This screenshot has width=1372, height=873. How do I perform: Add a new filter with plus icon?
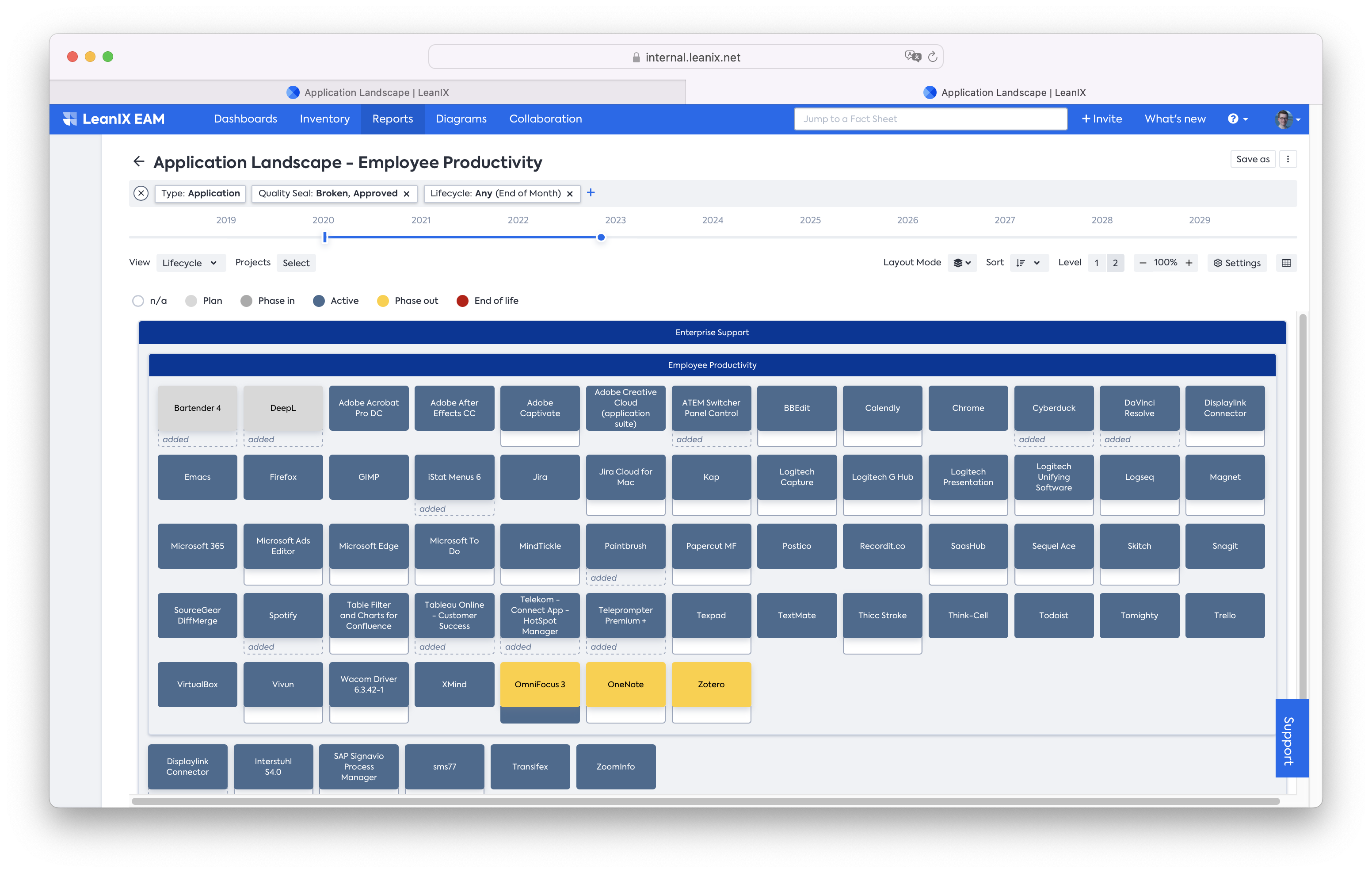pos(591,193)
